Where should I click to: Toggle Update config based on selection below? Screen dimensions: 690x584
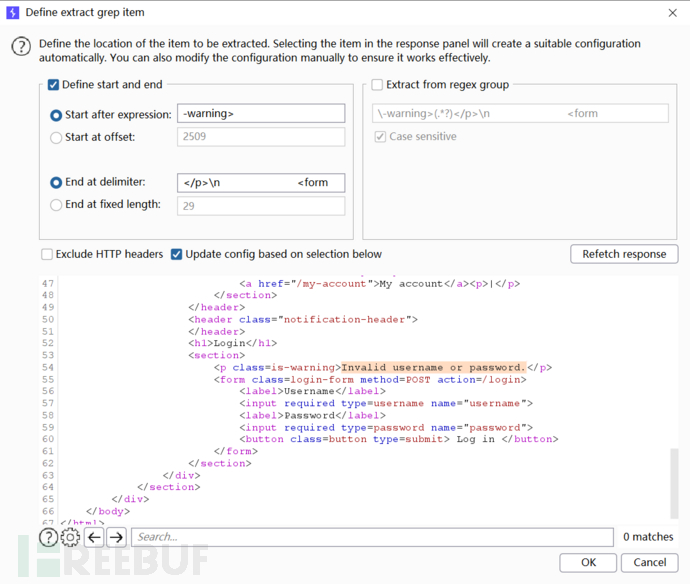[x=177, y=254]
